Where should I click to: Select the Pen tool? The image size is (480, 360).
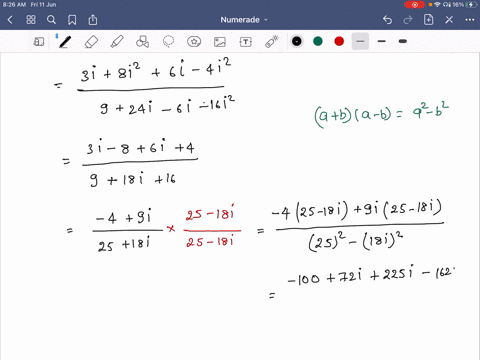(65, 42)
